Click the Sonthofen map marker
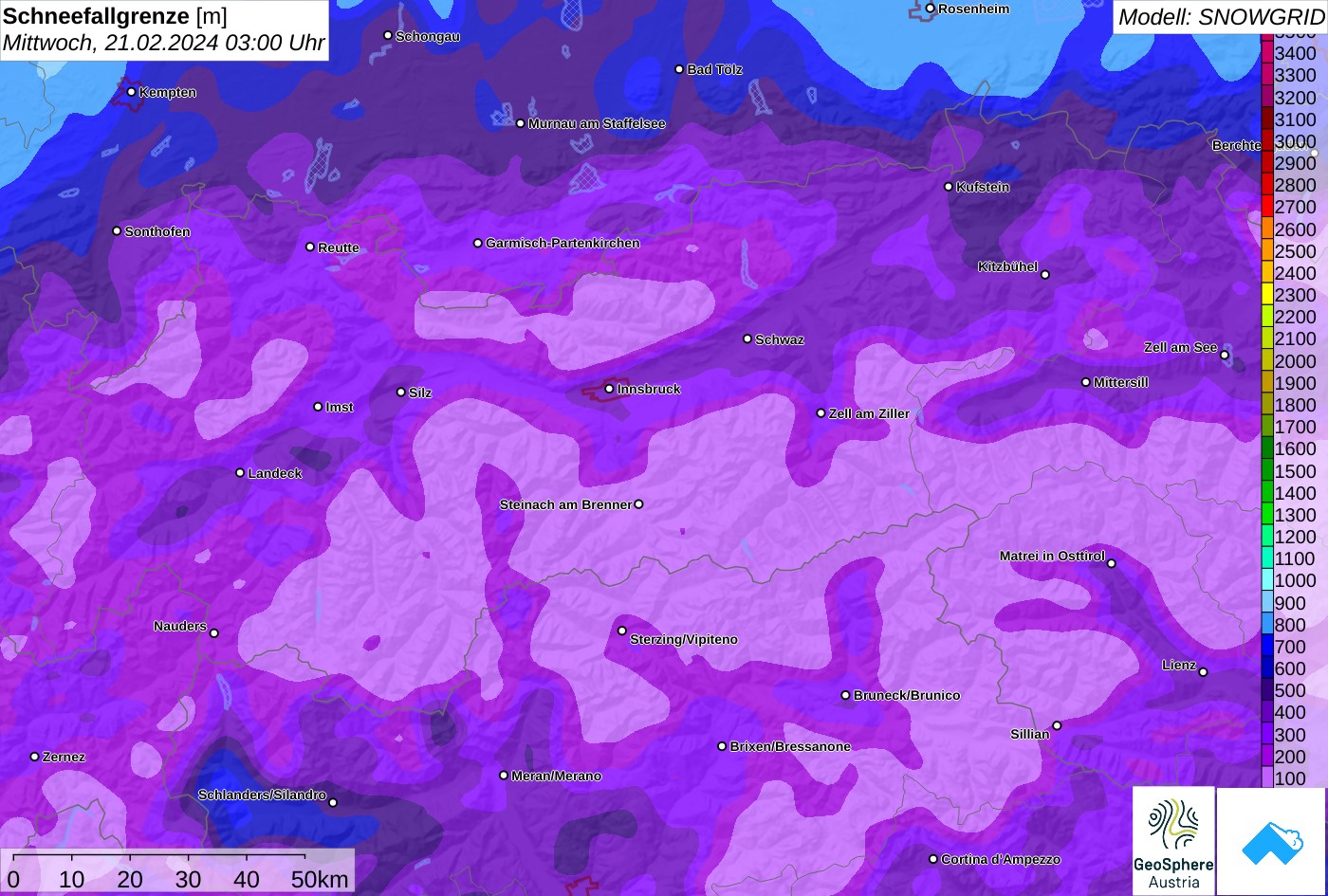 coord(117,230)
